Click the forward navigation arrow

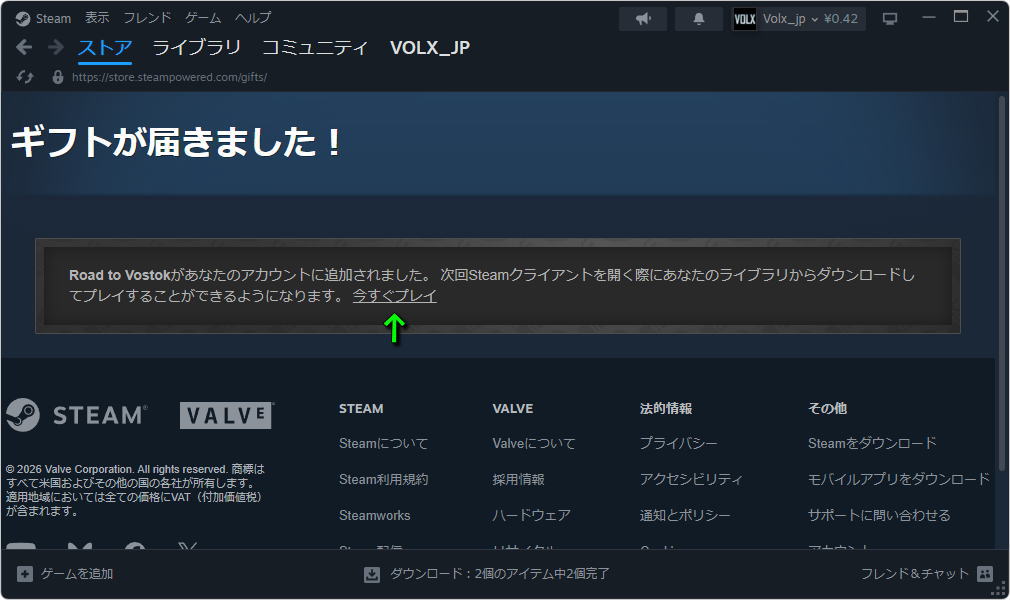[x=55, y=47]
